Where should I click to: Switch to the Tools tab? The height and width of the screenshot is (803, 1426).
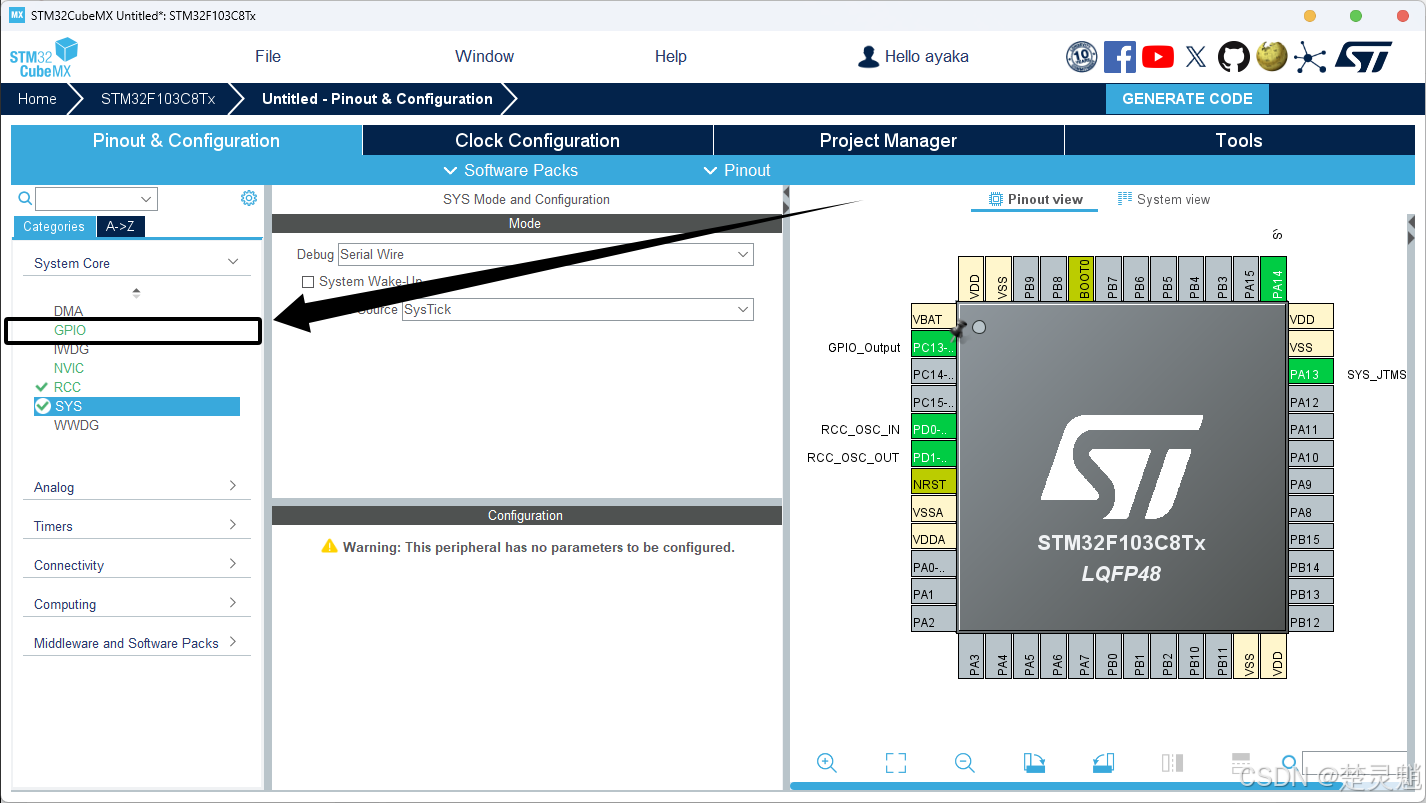(1239, 140)
